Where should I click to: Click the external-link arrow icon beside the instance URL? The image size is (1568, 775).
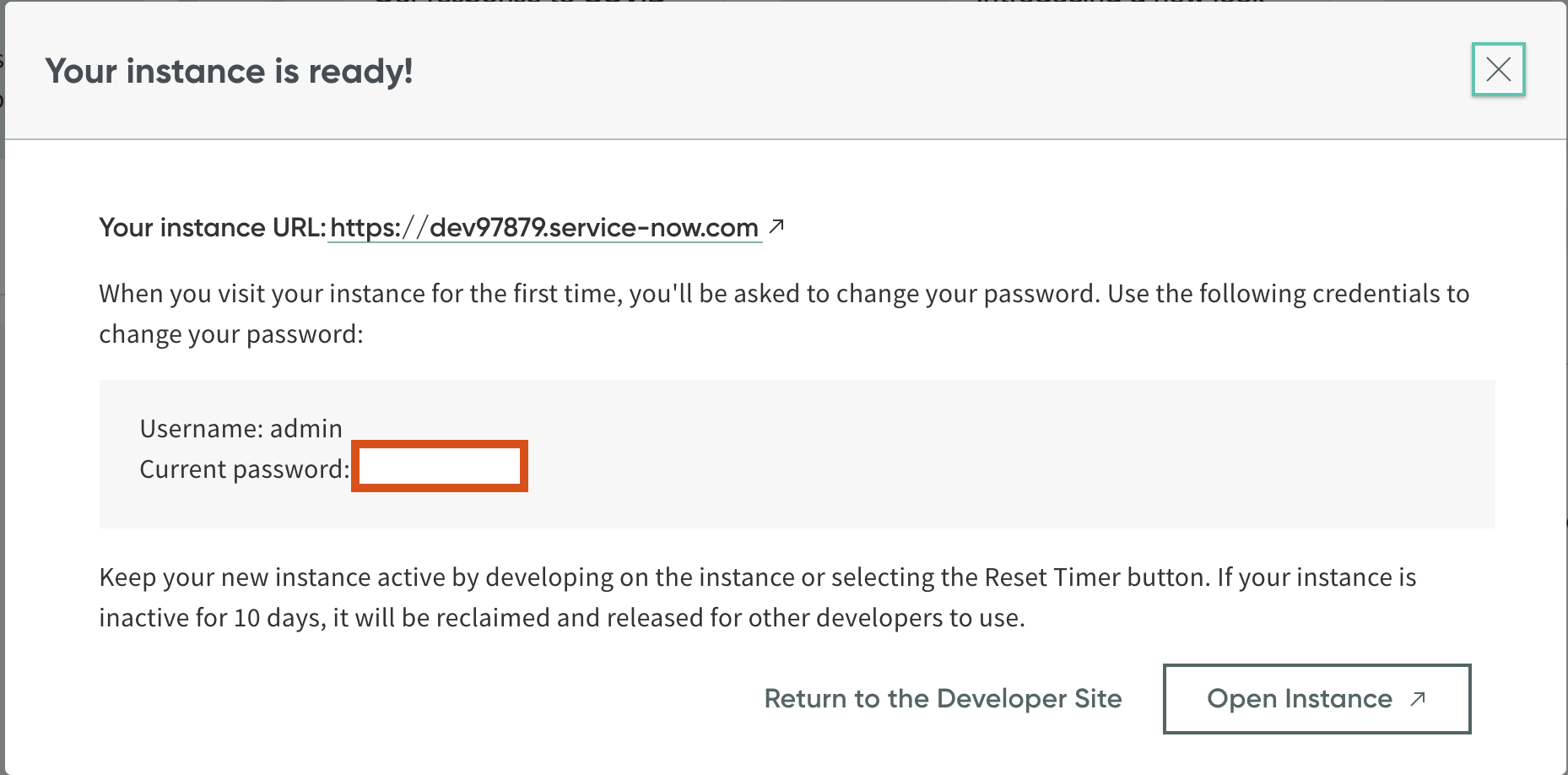tap(776, 226)
